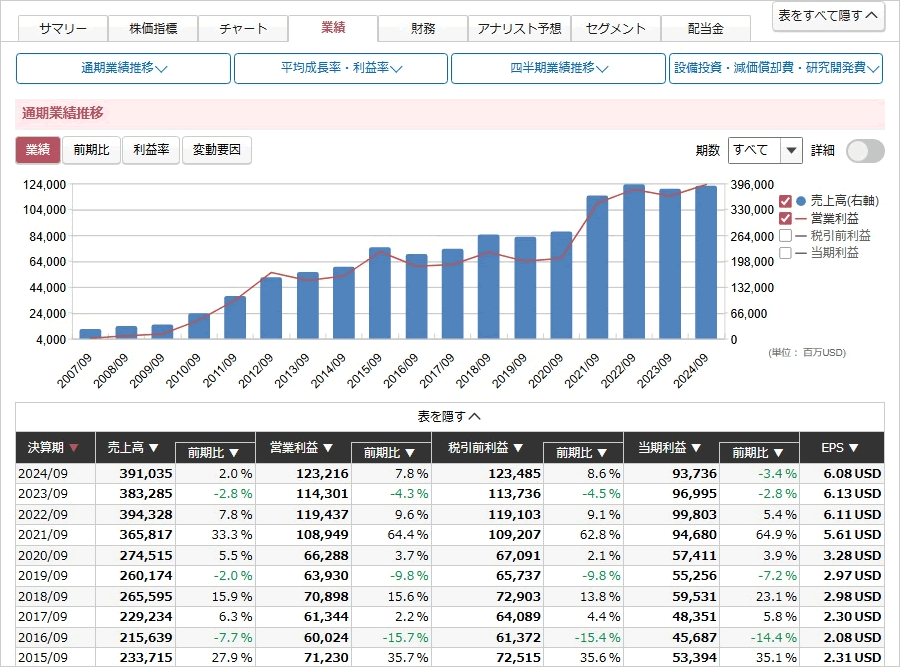
Task: Sort by 営業利益 column arrow
Action: point(328,448)
